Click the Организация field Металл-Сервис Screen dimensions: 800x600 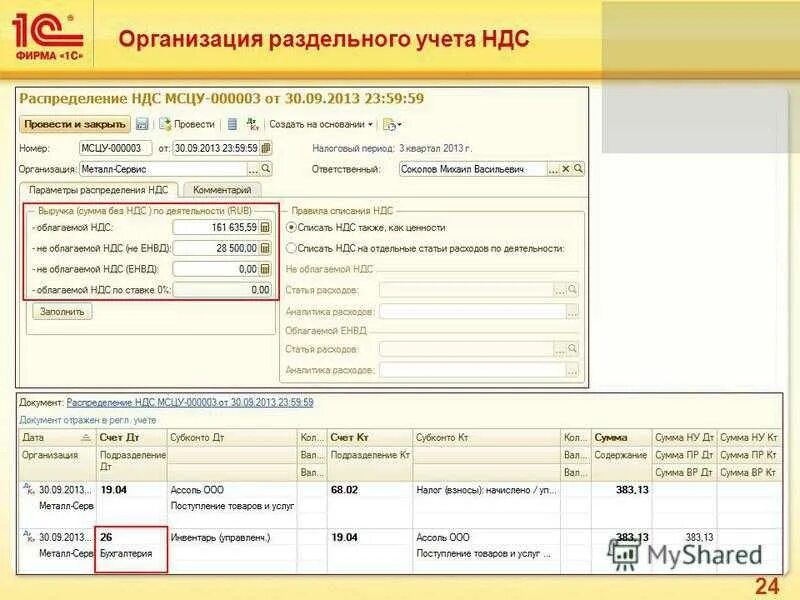pos(163,169)
